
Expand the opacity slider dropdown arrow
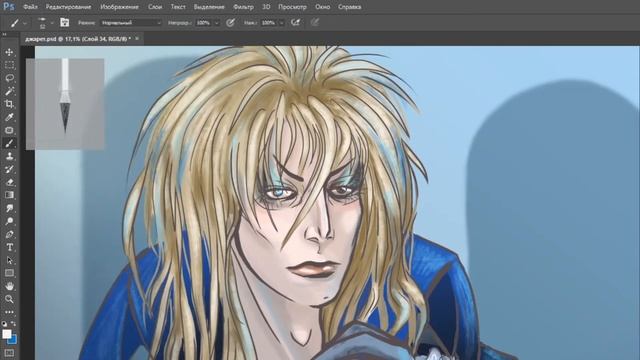pyautogui.click(x=217, y=23)
